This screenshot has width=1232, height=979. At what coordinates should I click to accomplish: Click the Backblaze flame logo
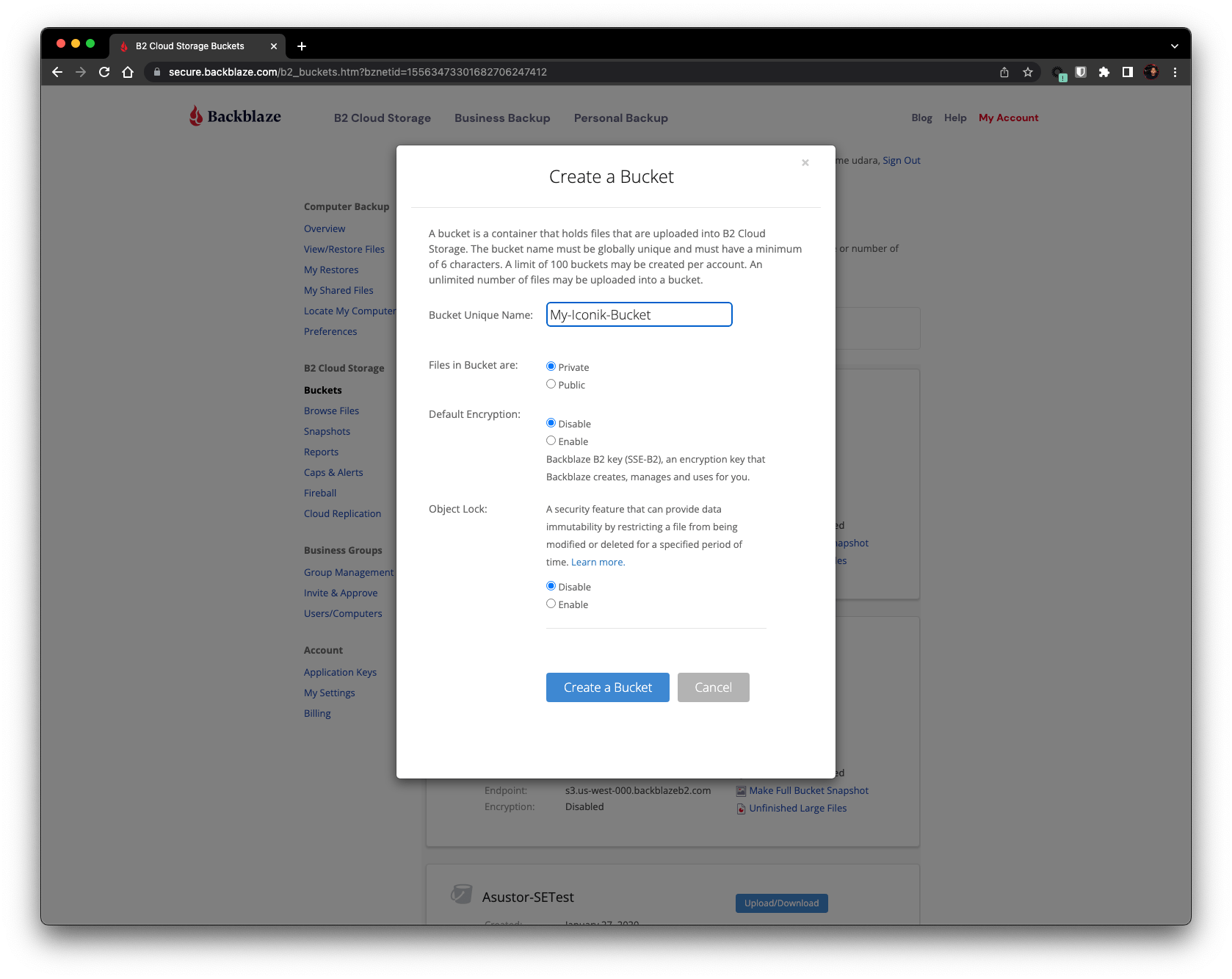(x=195, y=116)
